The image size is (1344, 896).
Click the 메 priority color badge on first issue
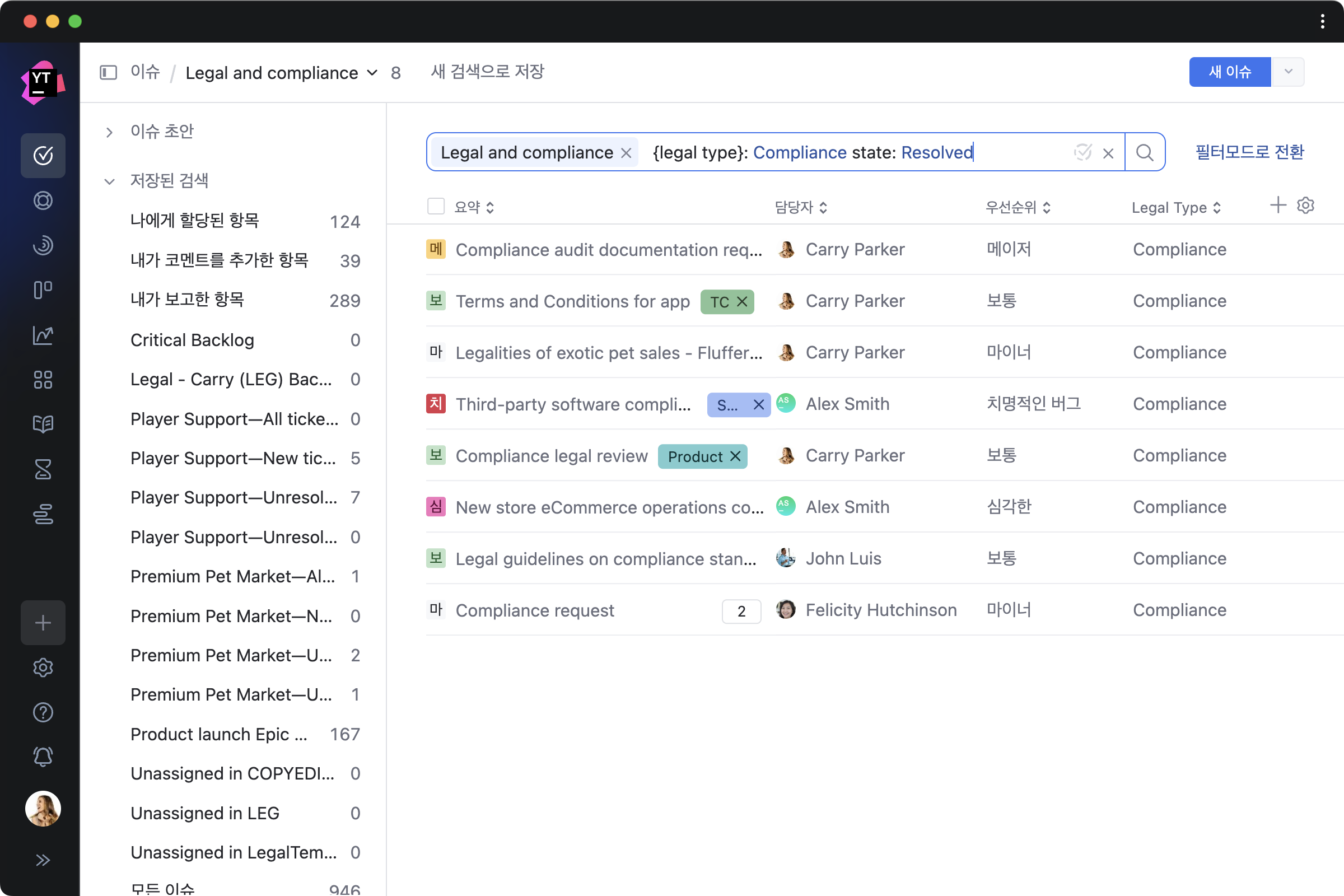pyautogui.click(x=436, y=250)
